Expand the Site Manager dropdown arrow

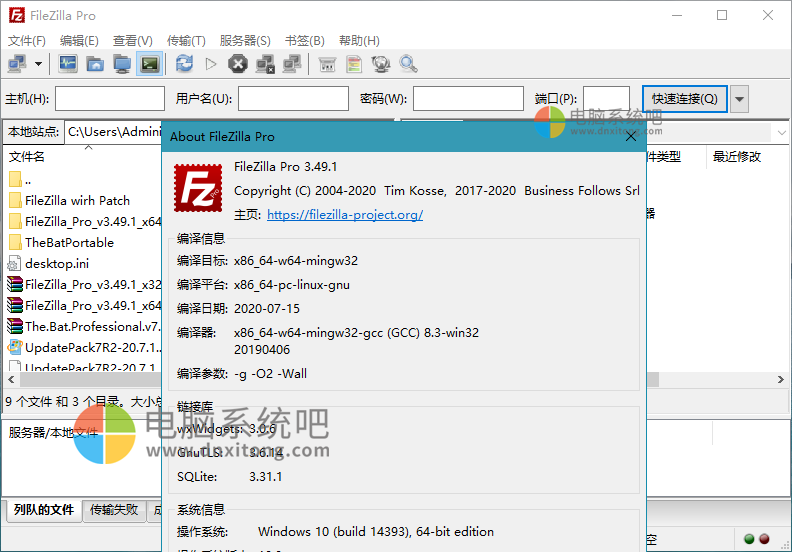point(38,64)
